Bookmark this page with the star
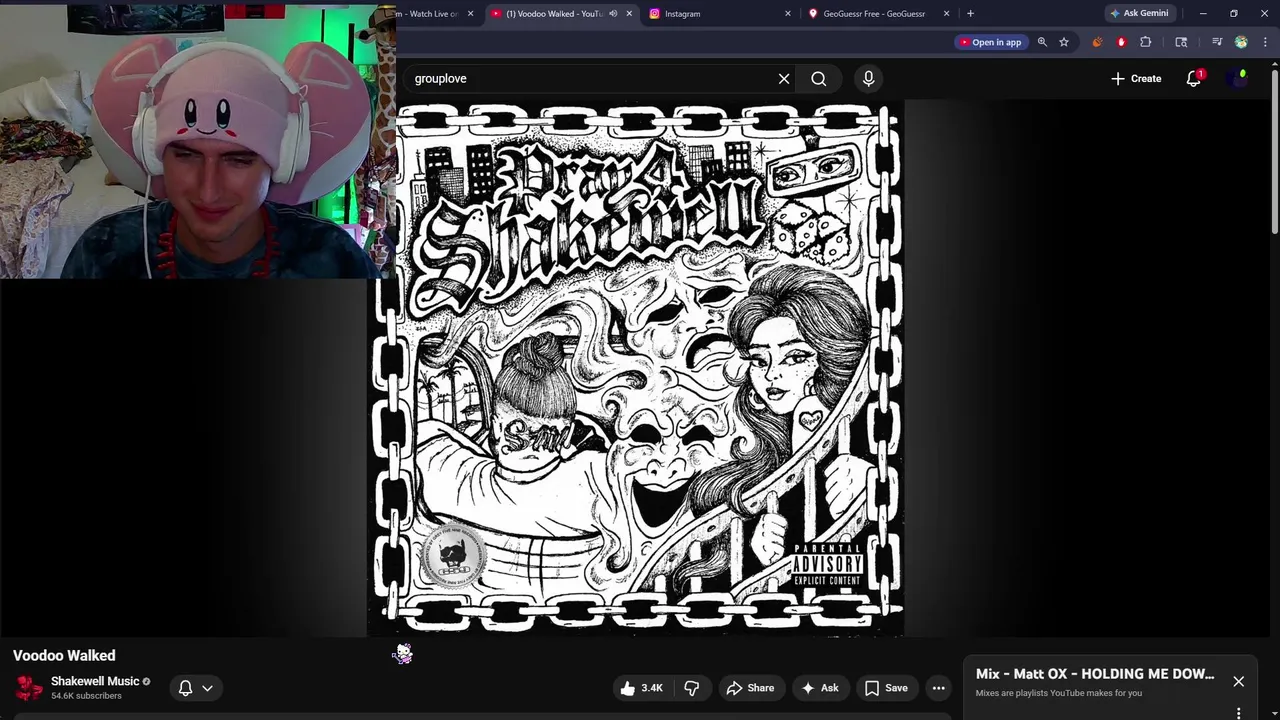Image resolution: width=1280 pixels, height=720 pixels. [1064, 42]
